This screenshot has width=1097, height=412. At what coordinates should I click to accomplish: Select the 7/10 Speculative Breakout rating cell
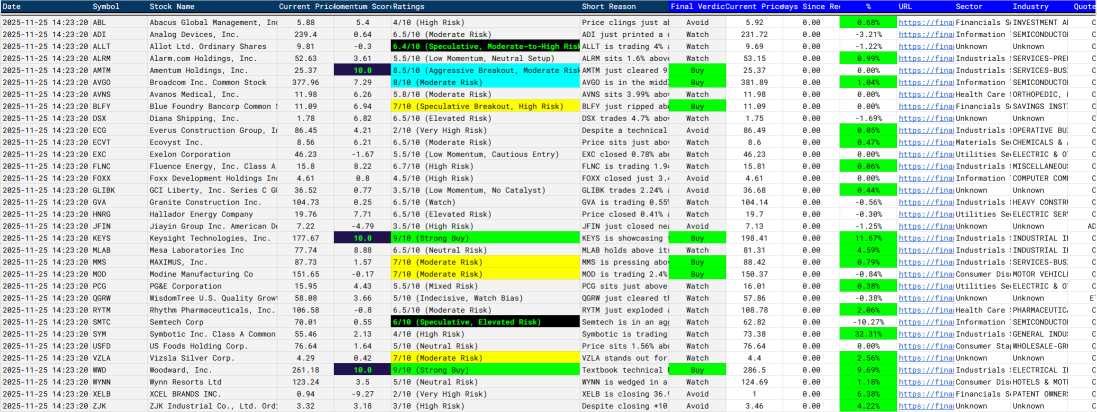(x=486, y=106)
